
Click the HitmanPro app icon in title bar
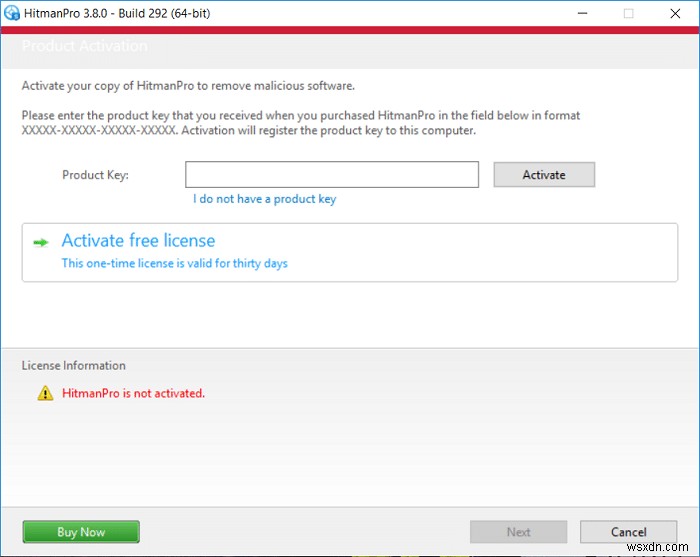point(12,13)
